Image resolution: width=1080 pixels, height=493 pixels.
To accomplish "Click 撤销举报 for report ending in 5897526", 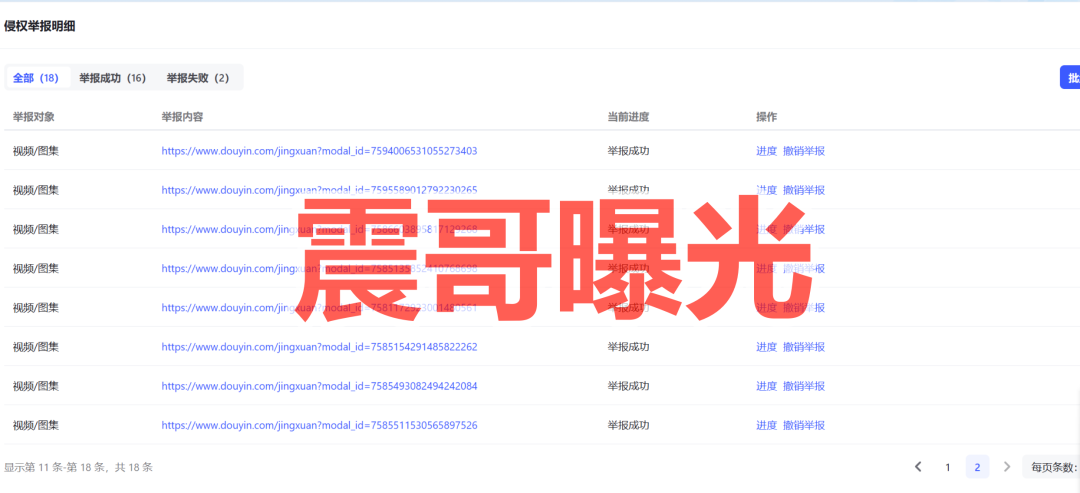I will [804, 425].
